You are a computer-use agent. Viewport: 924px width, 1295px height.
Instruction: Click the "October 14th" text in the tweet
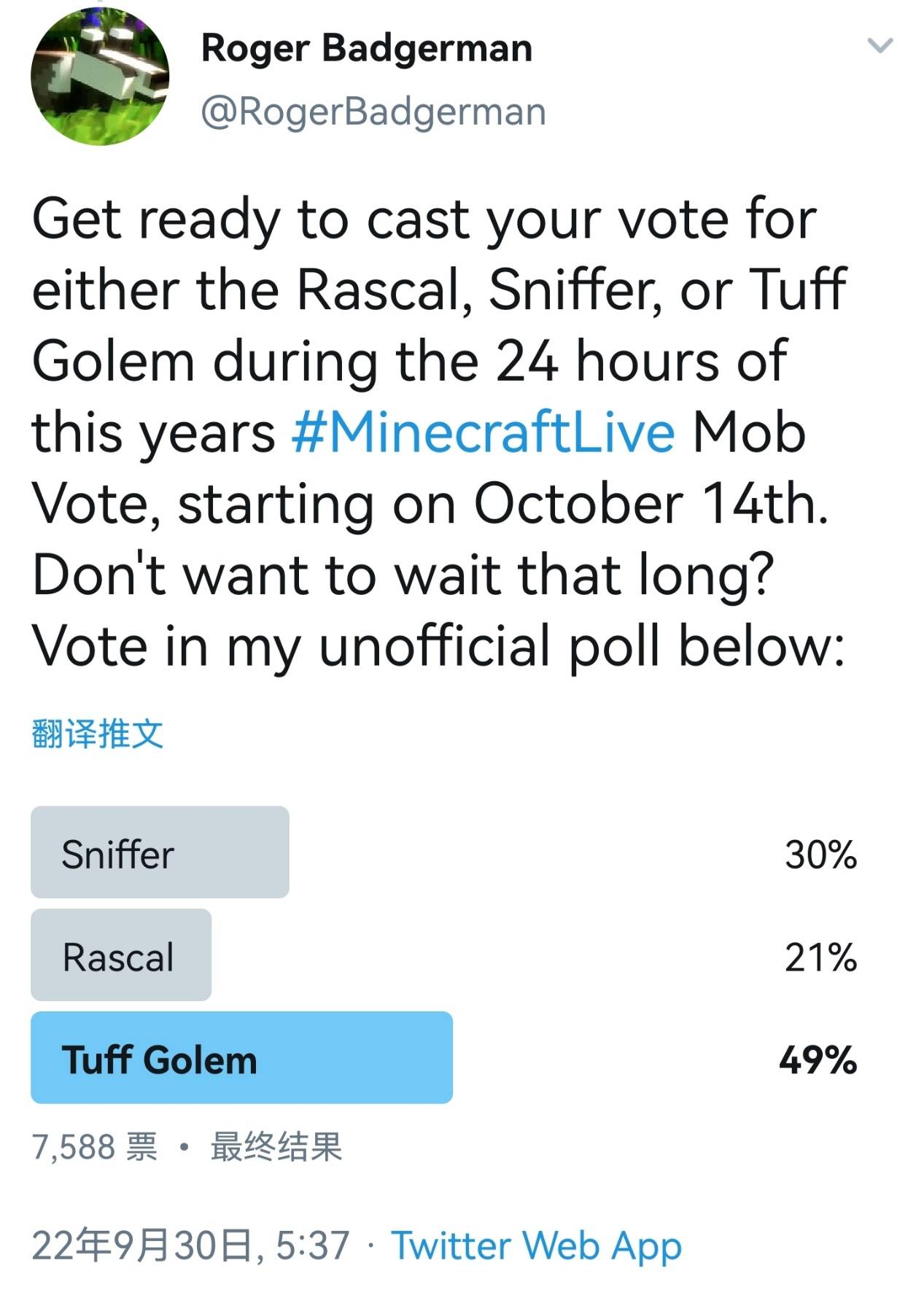[x=651, y=504]
